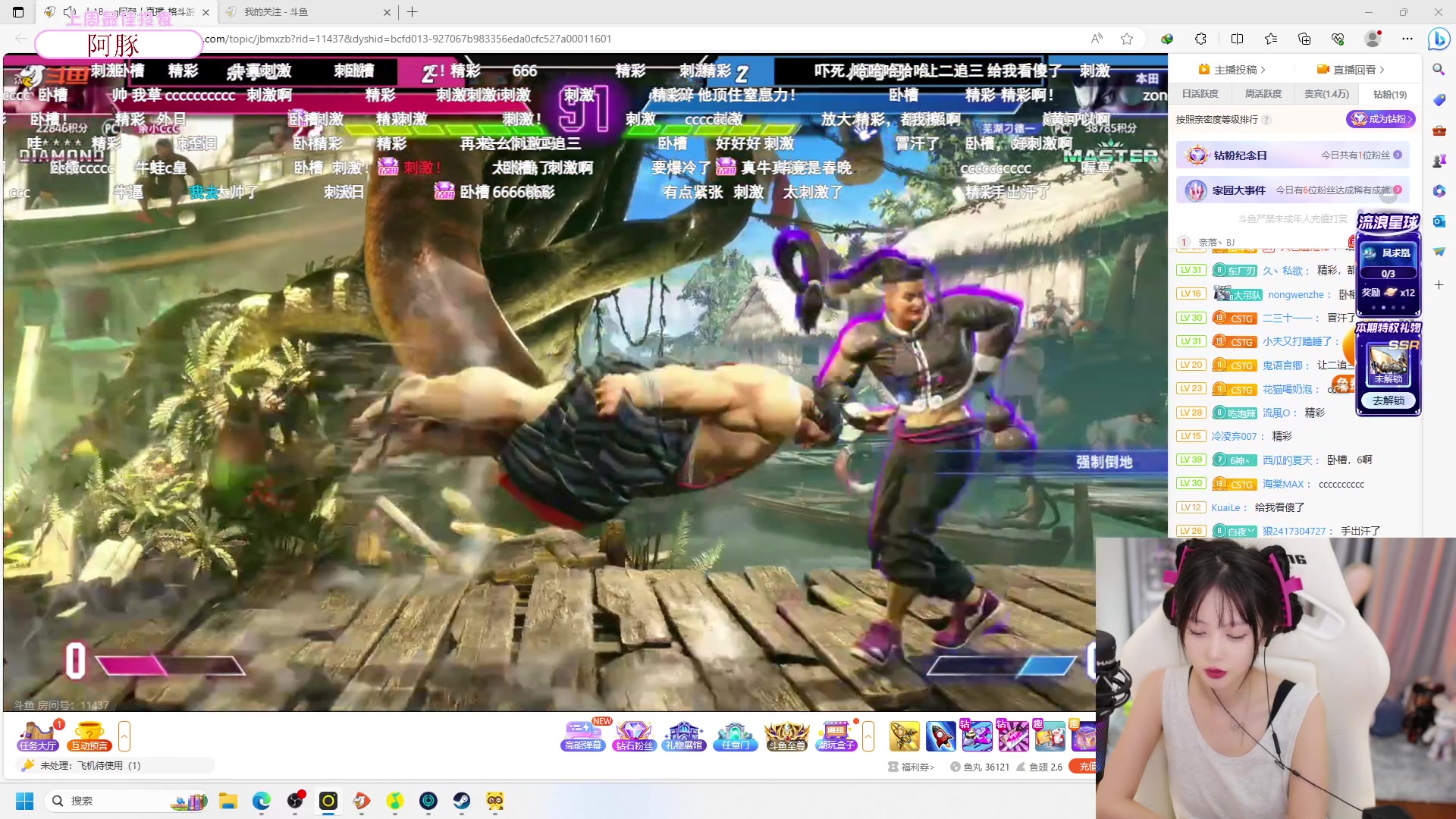Viewport: 1456px width, 819px height.
Task: Open the browser Extensions puzzle icon
Action: pos(1200,39)
